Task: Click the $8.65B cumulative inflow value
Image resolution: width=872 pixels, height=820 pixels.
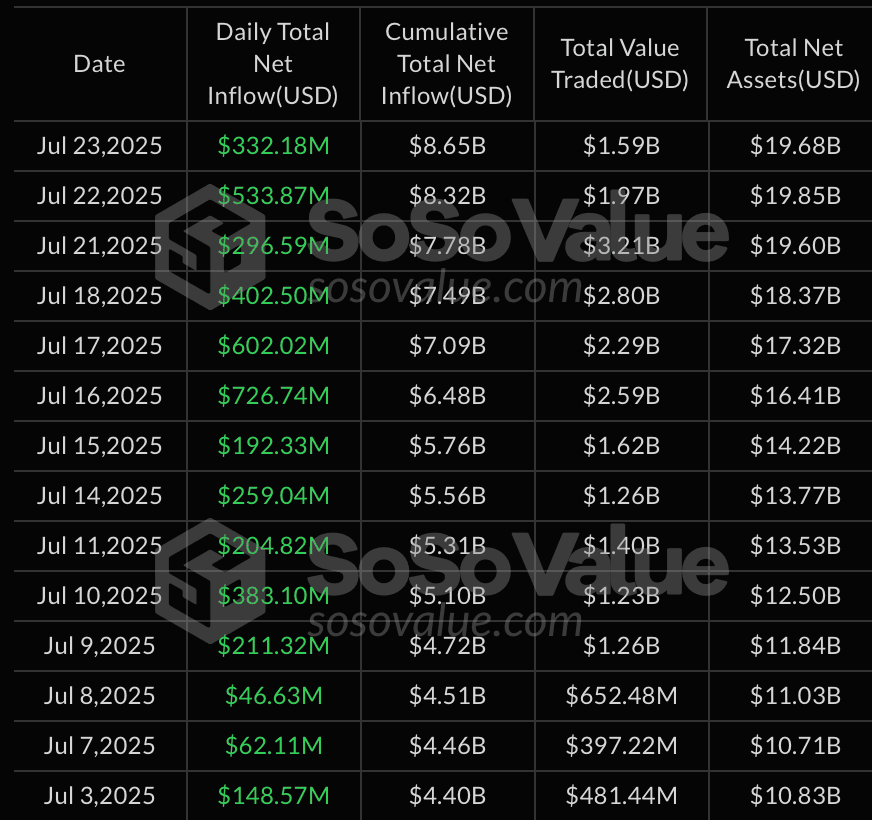Action: [447, 146]
